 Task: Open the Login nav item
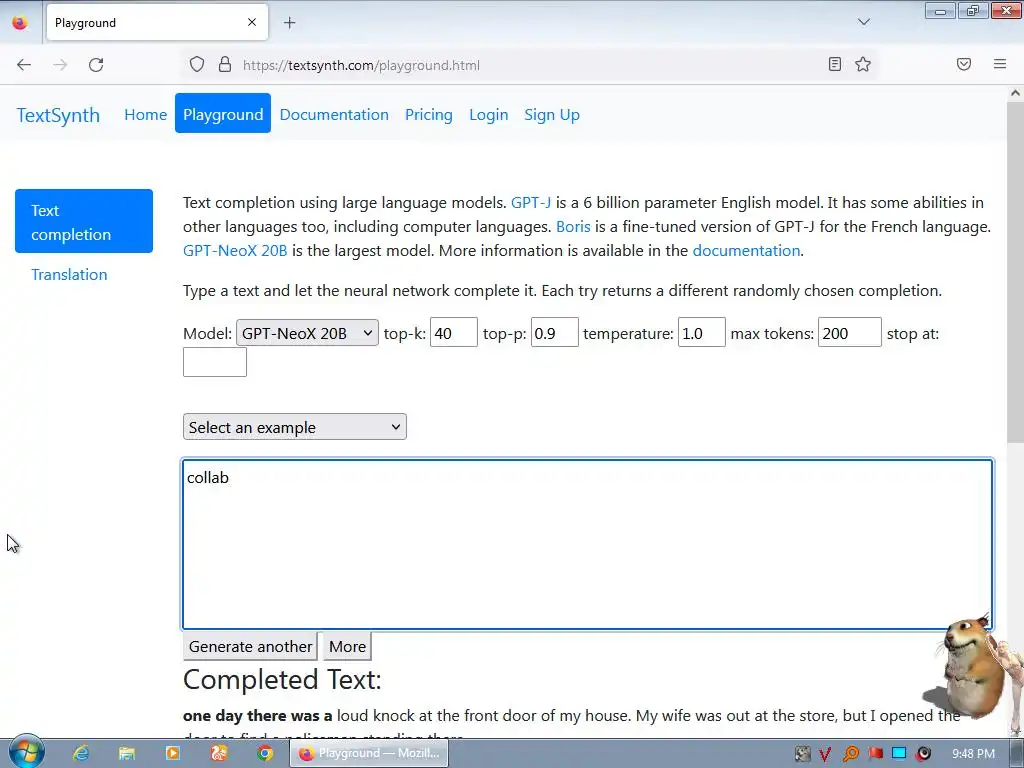(x=488, y=114)
